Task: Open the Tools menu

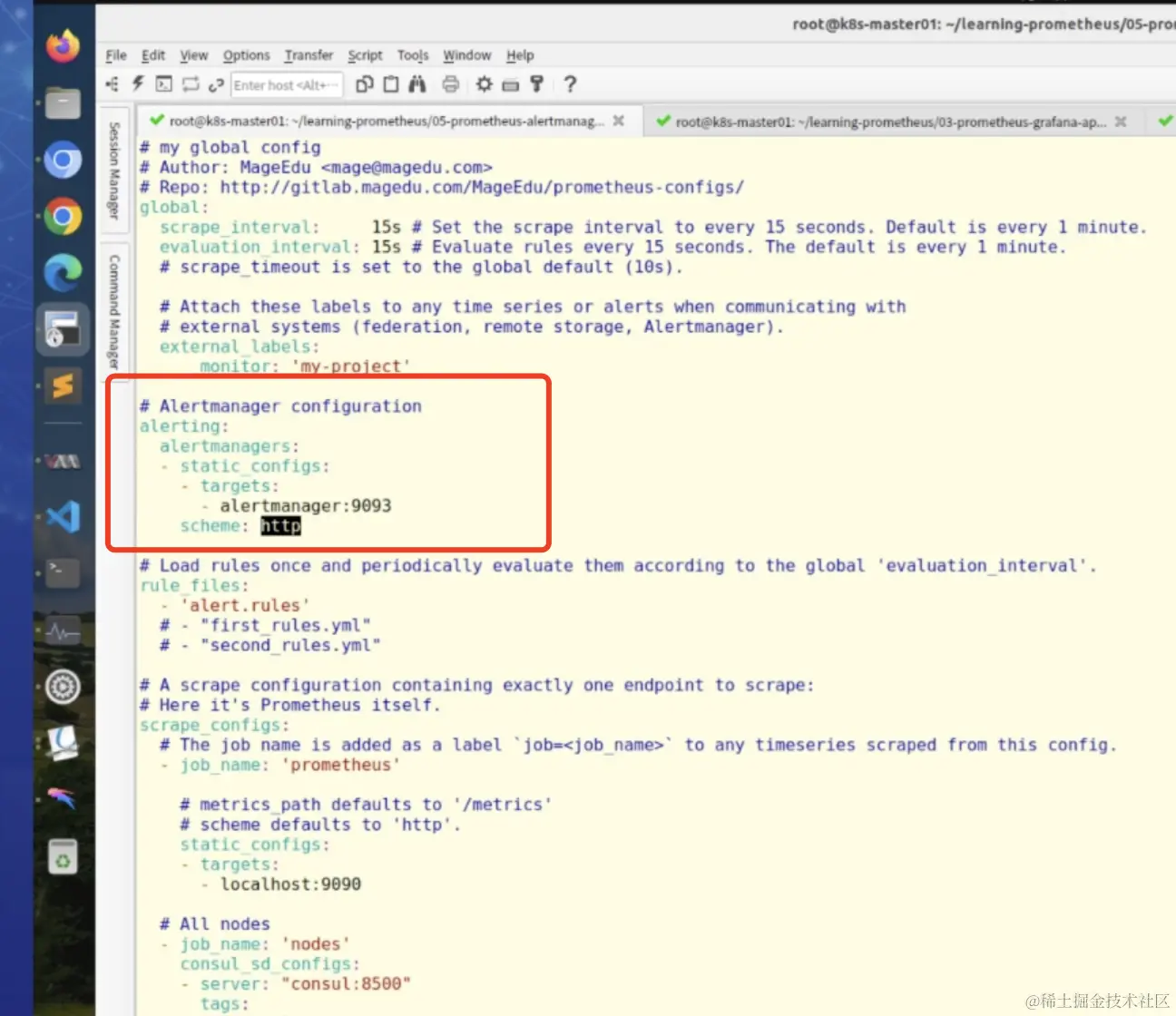Action: (x=413, y=55)
